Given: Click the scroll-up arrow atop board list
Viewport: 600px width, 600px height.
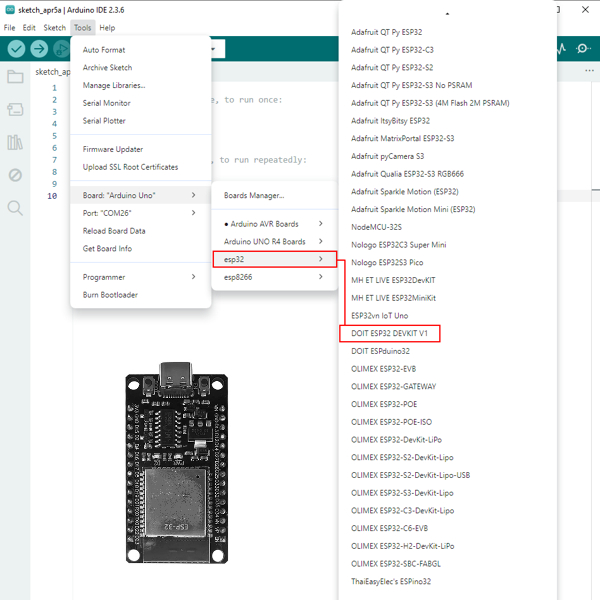Looking at the screenshot, I should (447, 14).
